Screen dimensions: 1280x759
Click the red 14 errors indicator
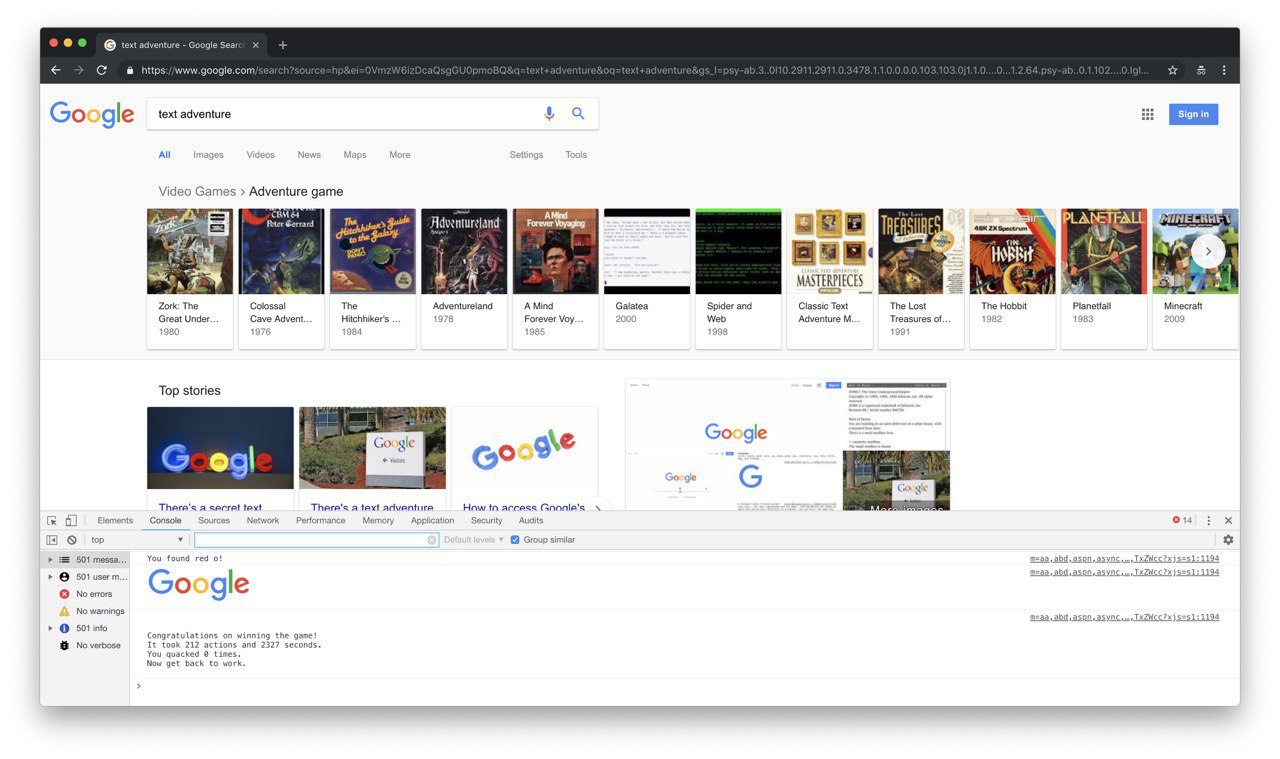[1182, 520]
